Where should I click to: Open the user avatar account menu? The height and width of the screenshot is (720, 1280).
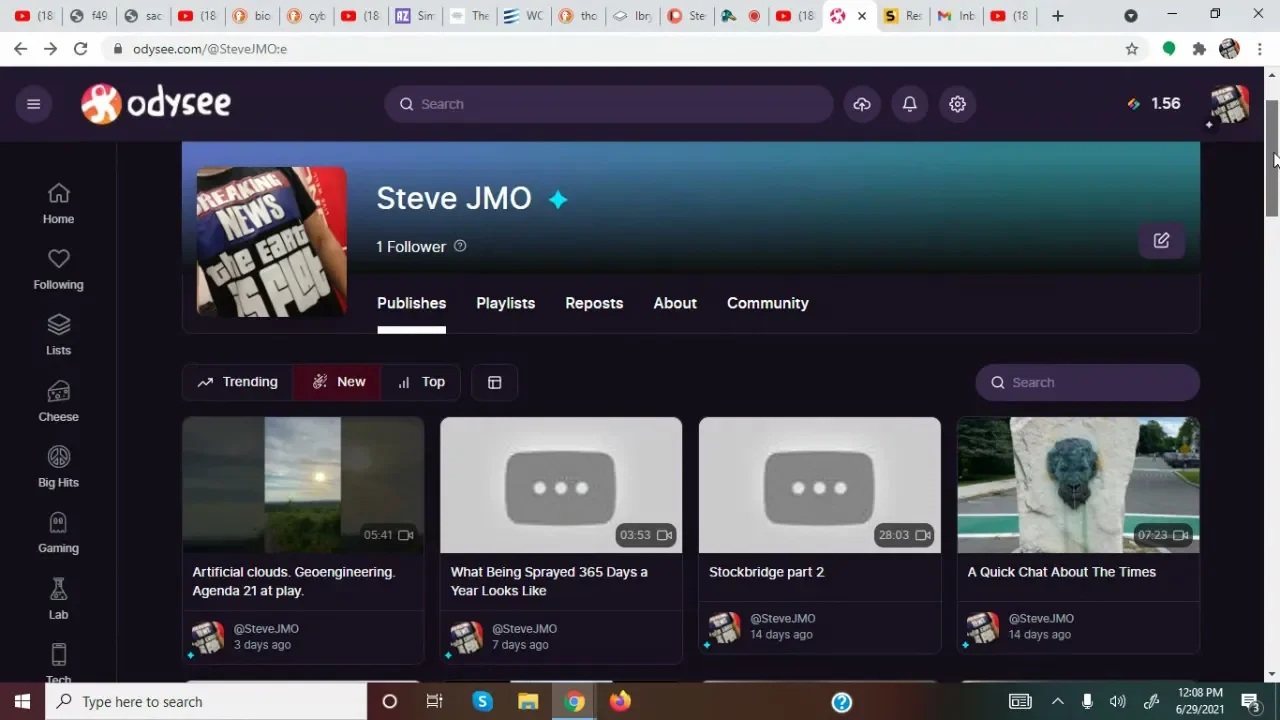pos(1229,104)
